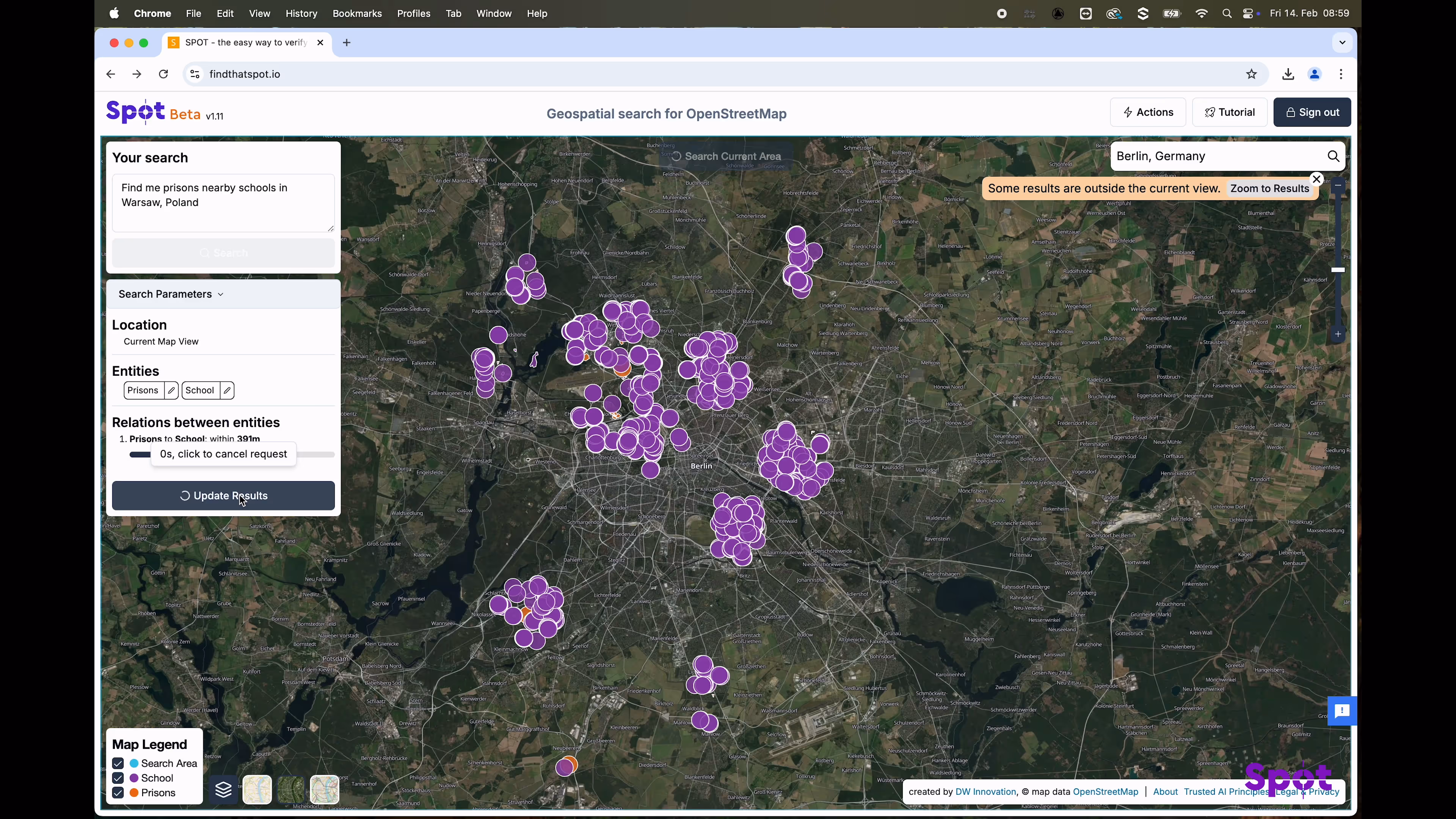This screenshot has width=1456, height=819.
Task: Click Zoom to Results
Action: [x=1269, y=189]
